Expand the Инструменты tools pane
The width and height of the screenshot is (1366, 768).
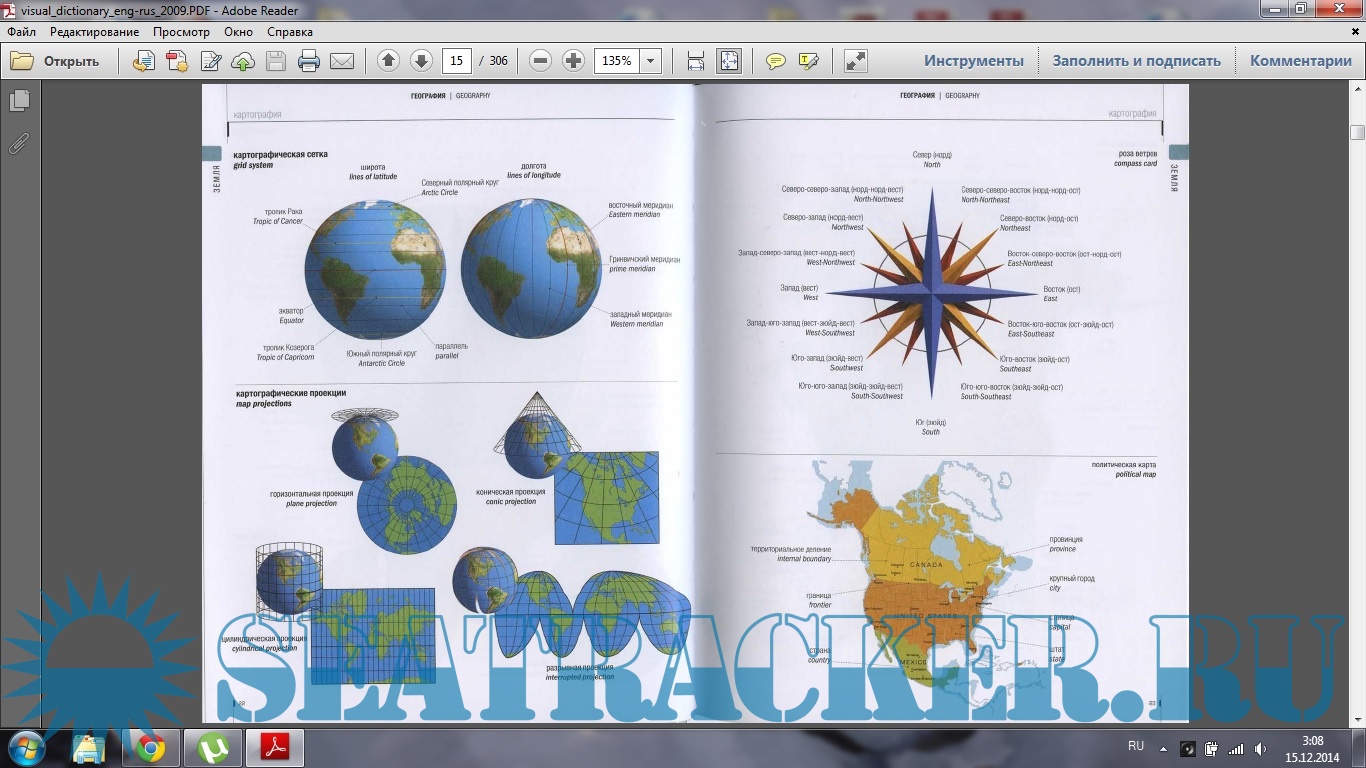click(x=973, y=61)
